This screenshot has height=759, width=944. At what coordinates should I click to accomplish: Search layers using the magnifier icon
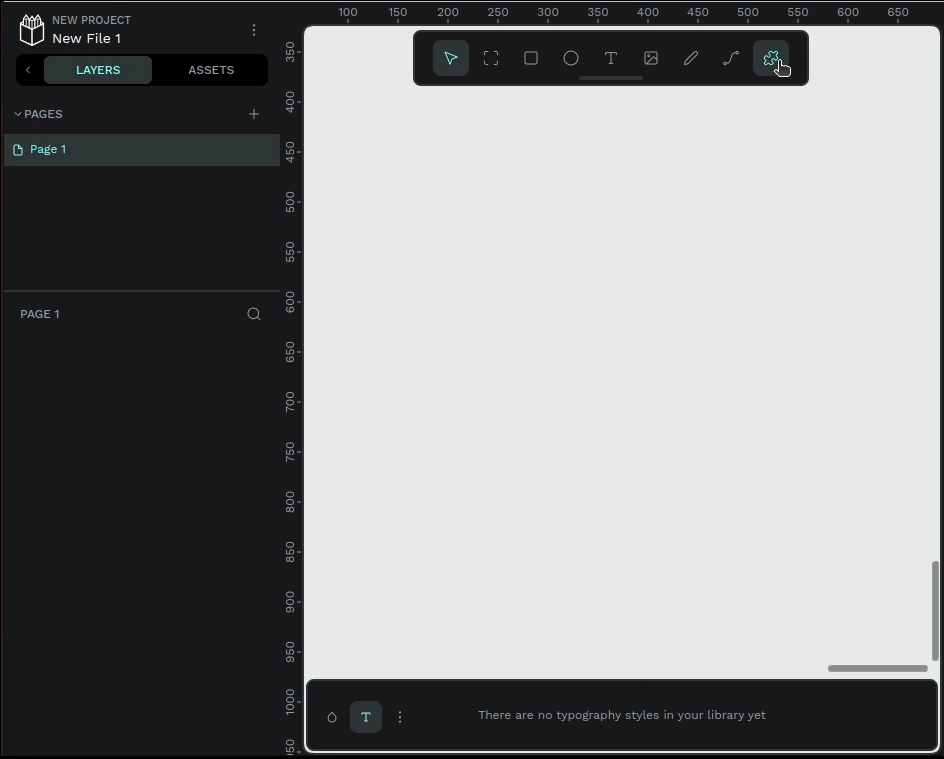coord(254,314)
